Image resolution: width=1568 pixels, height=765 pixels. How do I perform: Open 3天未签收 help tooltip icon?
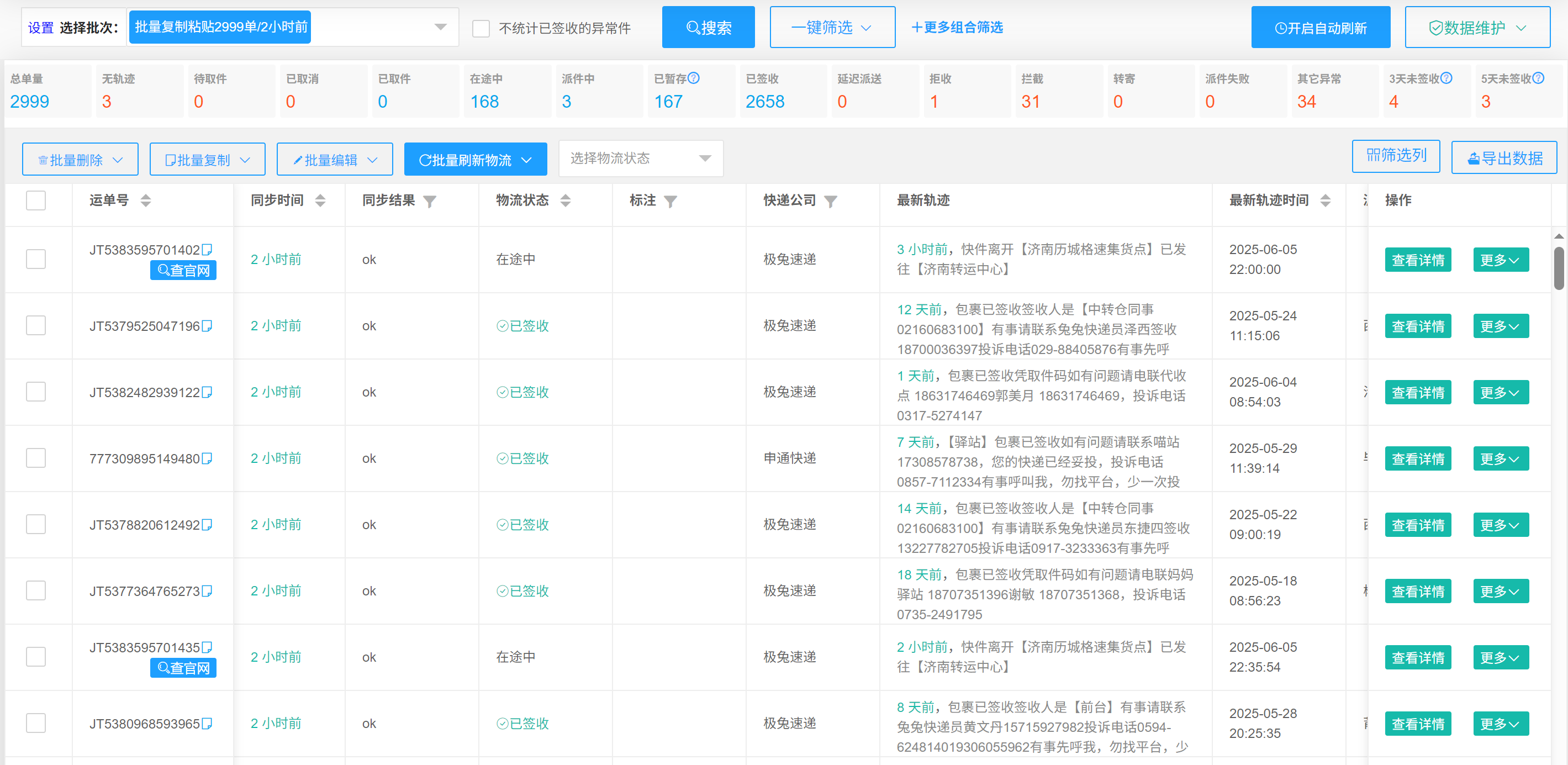pyautogui.click(x=1448, y=78)
